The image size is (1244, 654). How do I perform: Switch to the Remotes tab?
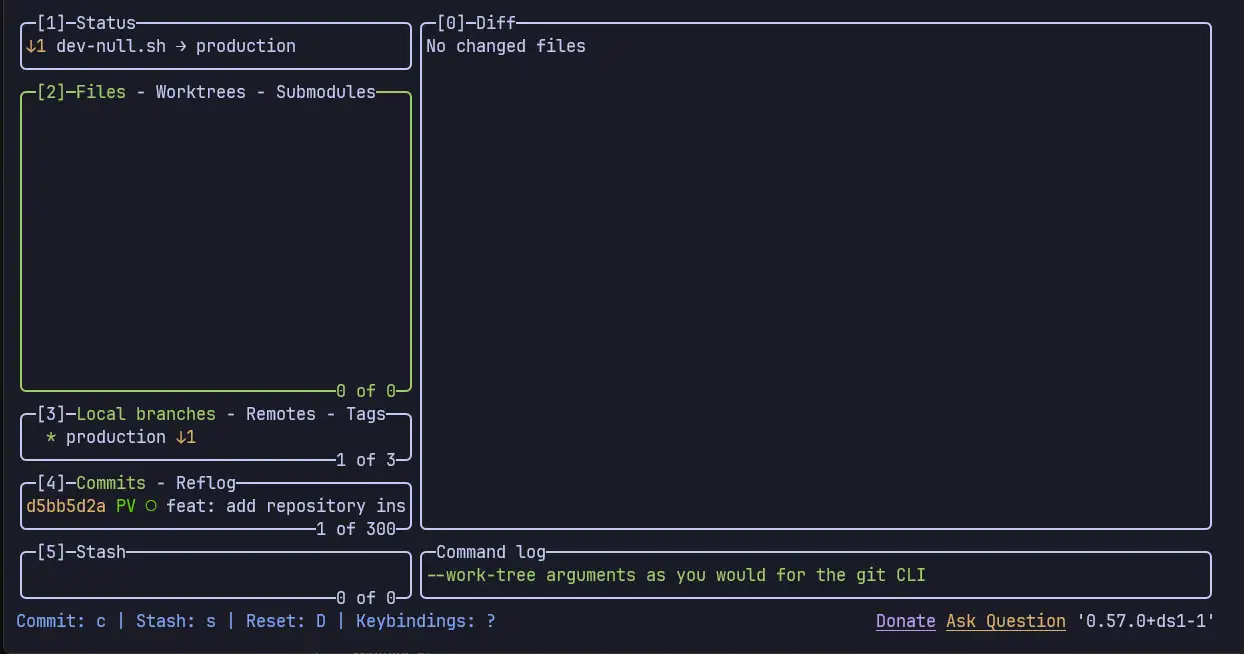[281, 414]
